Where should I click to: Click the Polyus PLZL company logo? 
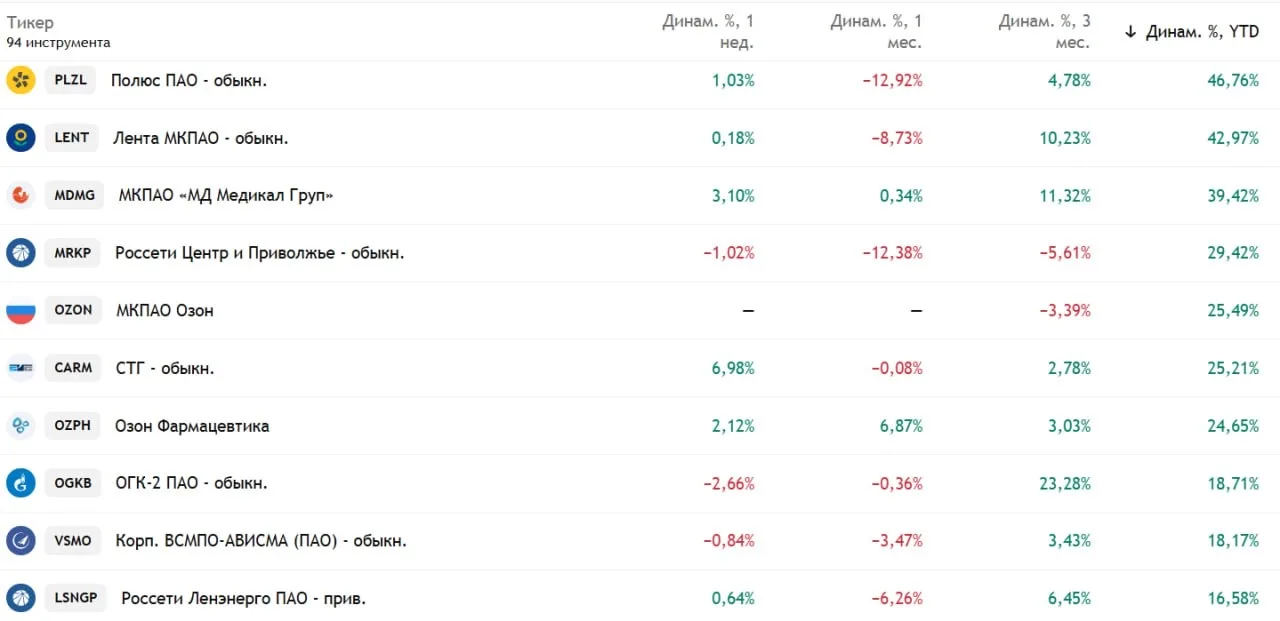click(x=21, y=80)
